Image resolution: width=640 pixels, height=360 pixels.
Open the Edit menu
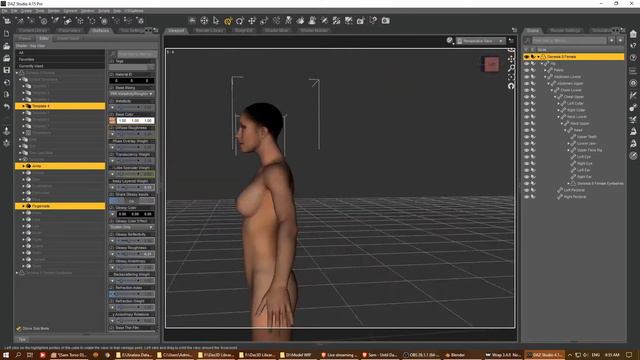[14, 11]
